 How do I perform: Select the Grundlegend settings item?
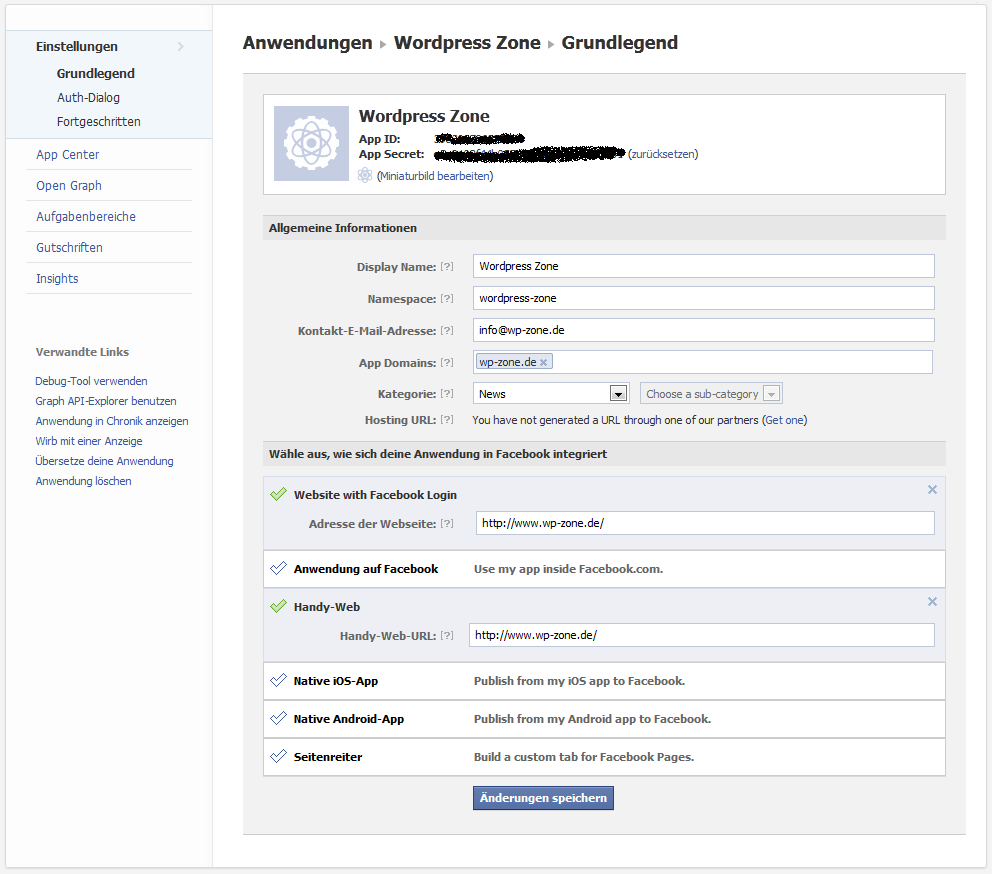[96, 73]
